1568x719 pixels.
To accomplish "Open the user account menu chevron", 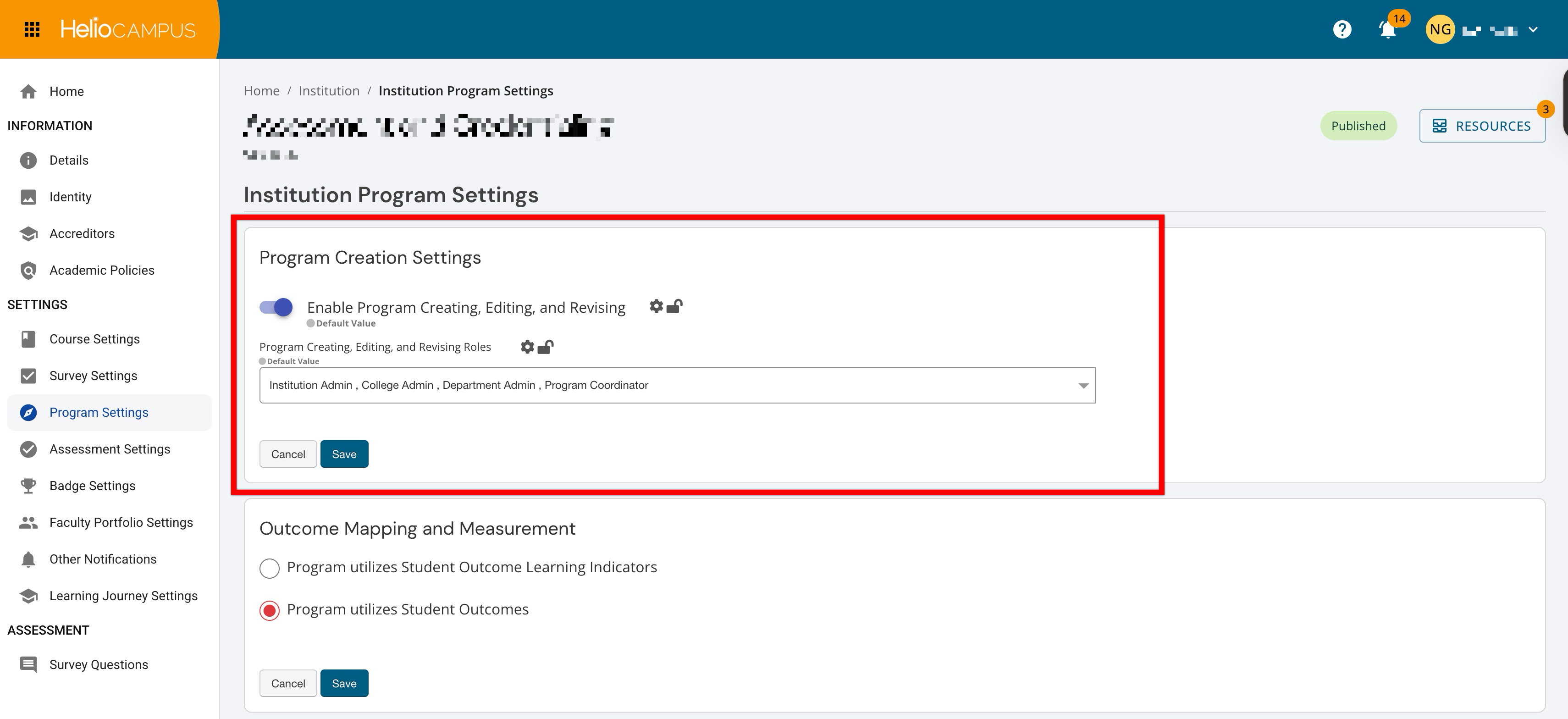I will 1533,30.
